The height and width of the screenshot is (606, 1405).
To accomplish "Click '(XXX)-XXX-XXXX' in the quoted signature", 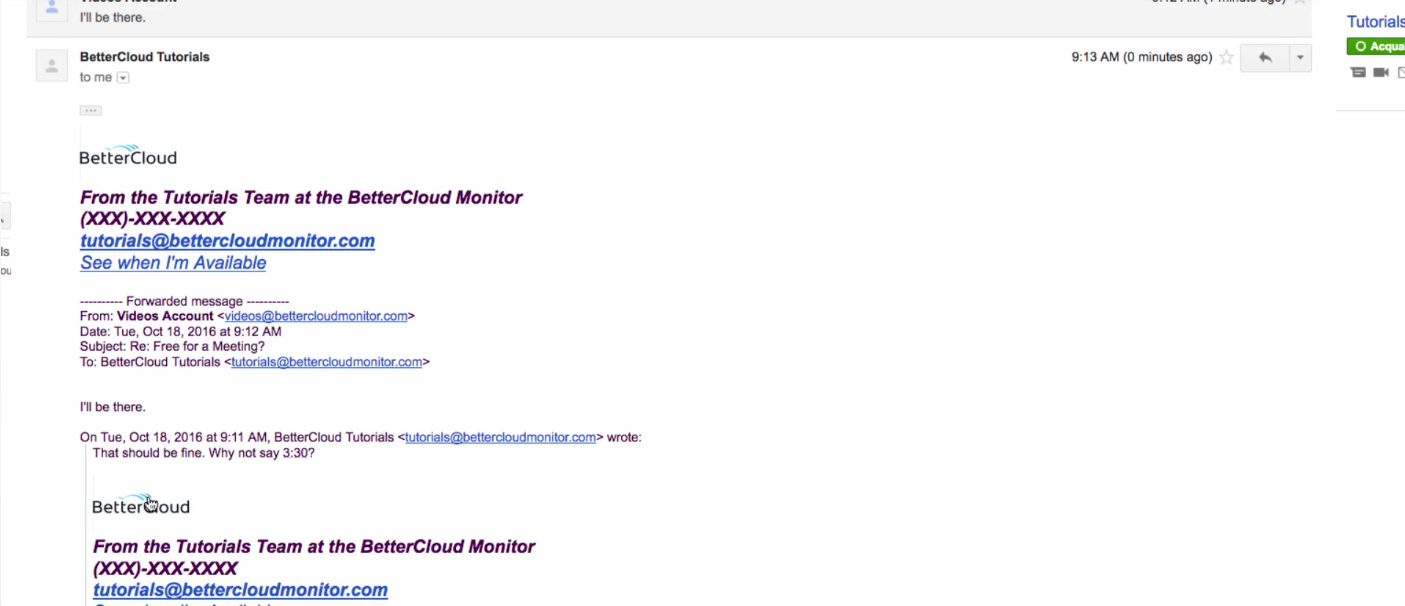I will pyautogui.click(x=165, y=568).
